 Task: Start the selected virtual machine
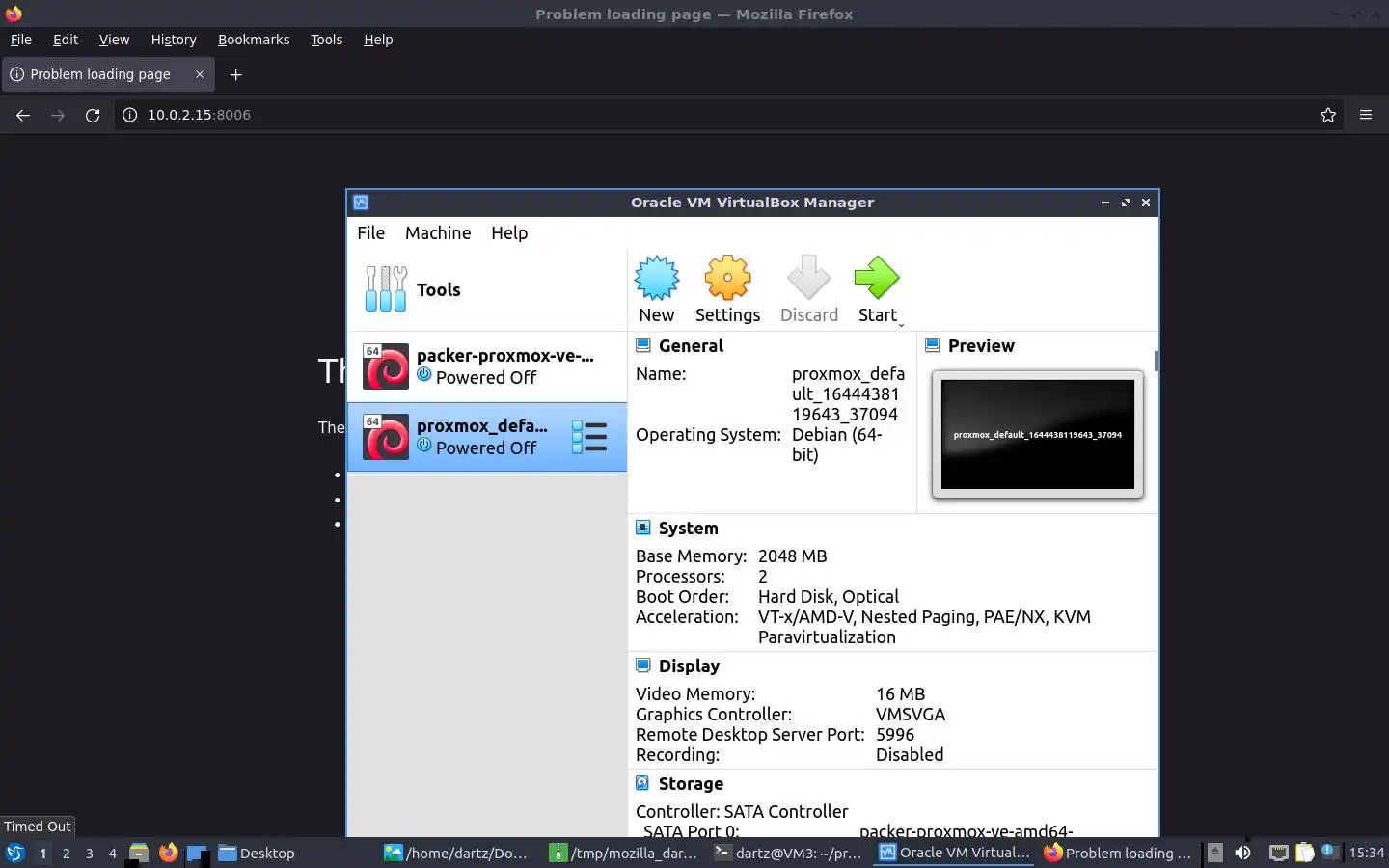point(877,288)
